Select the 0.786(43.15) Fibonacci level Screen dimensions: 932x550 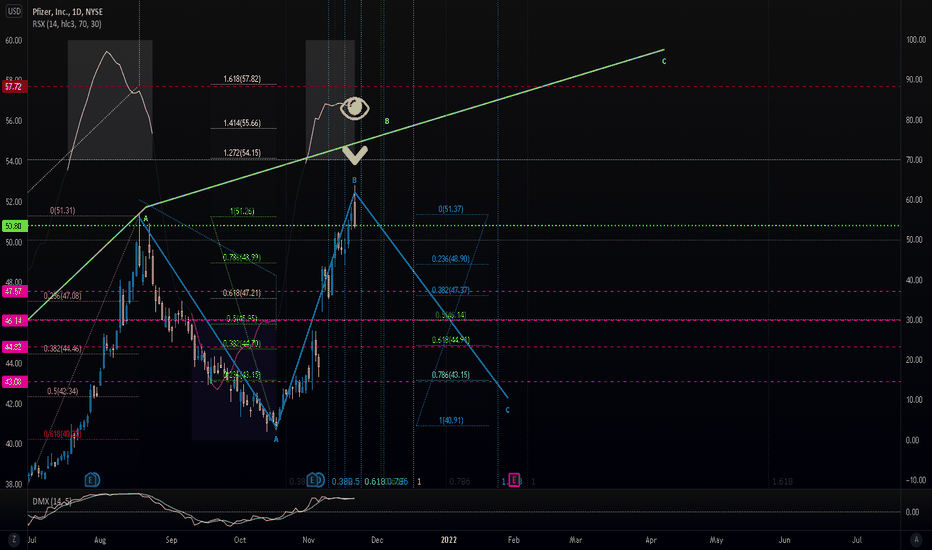tap(451, 375)
